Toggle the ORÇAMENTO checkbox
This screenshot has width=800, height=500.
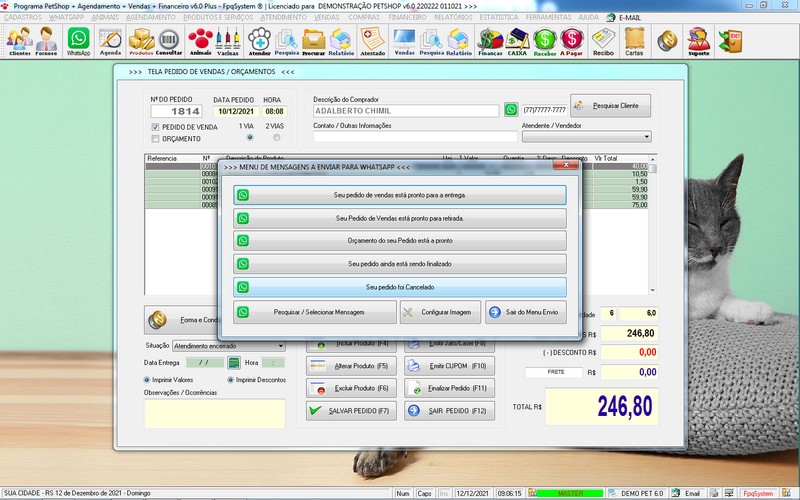[x=156, y=139]
